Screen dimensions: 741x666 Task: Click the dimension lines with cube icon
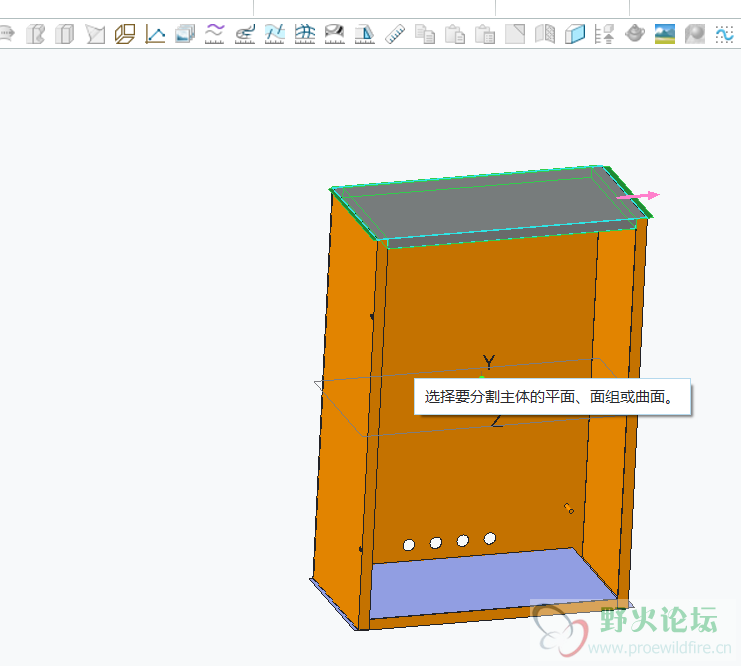[604, 34]
